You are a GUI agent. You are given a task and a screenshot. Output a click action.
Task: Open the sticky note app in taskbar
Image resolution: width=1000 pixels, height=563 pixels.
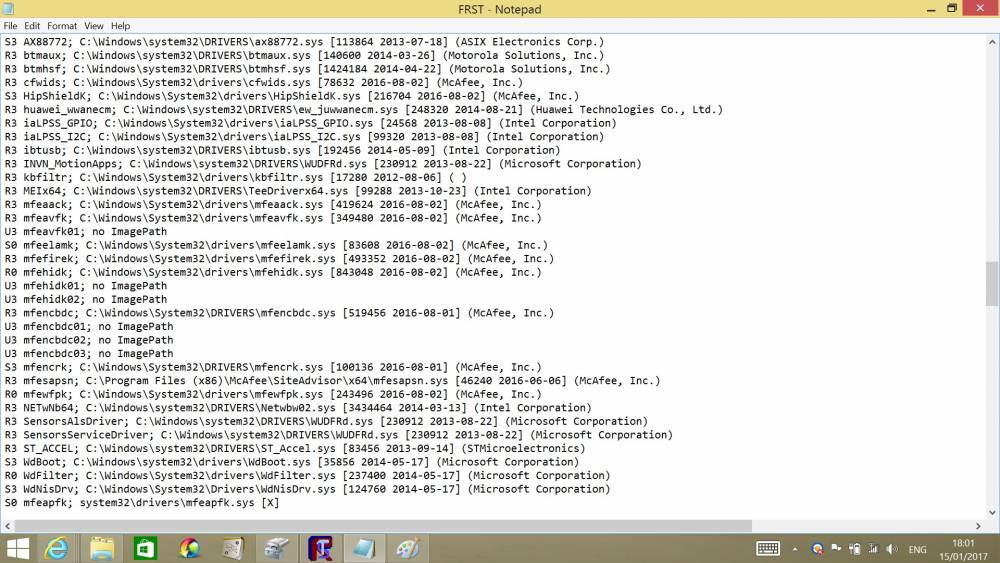point(233,548)
